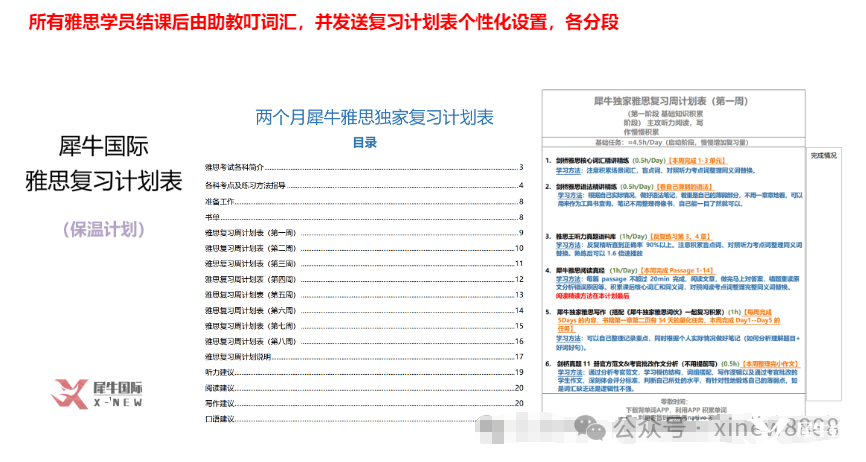Select the red headline about 雅思学员结课后由助教盯词汇
This screenshot has height=462, width=866.
[323, 22]
